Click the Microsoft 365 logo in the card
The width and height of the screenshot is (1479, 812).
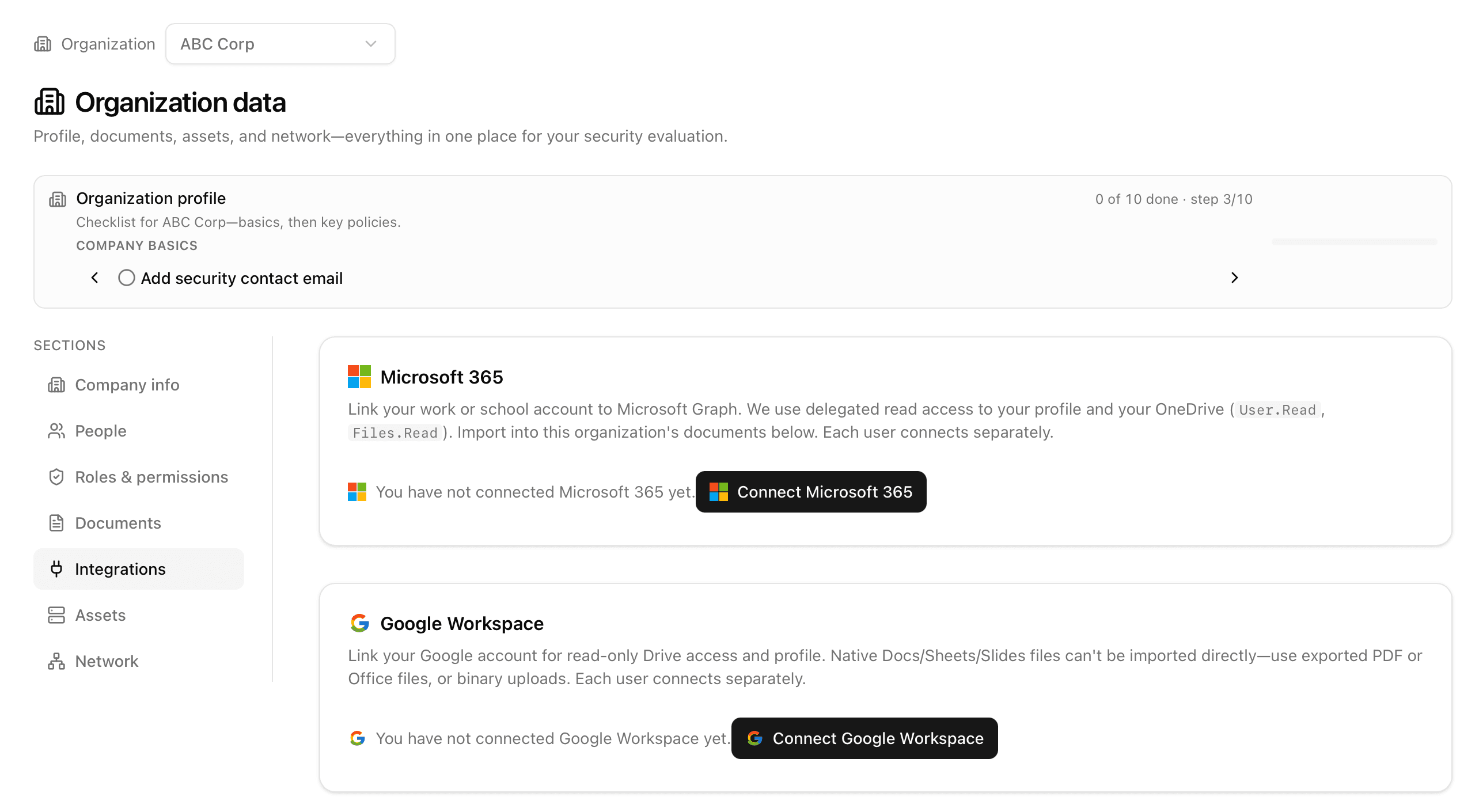(x=359, y=377)
